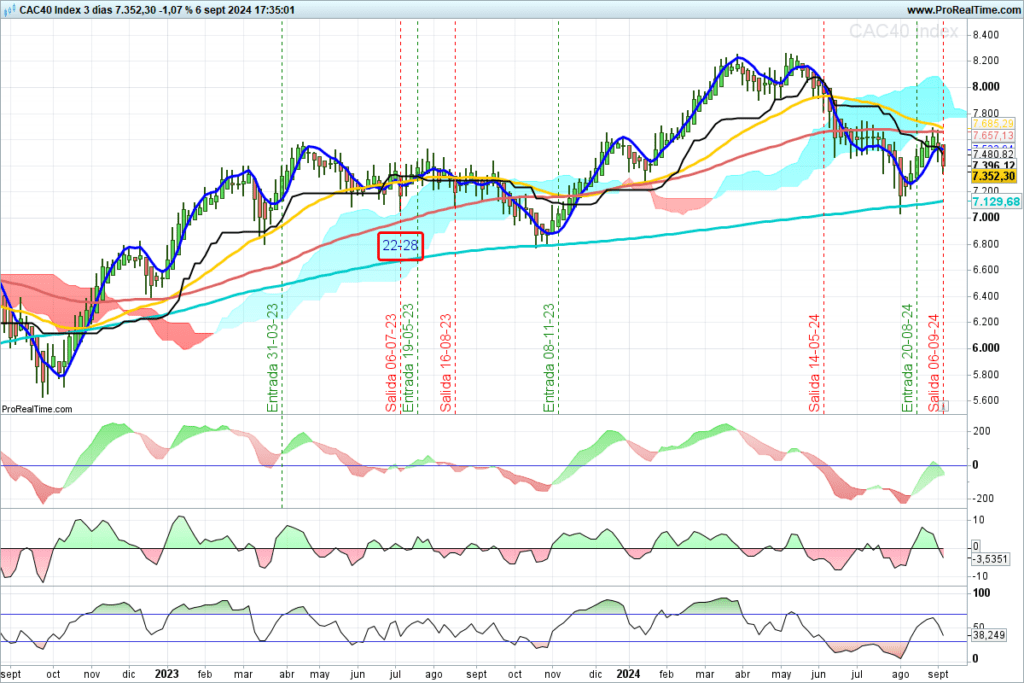
Task: Click the pink 7.657,13 price label
Action: pyautogui.click(x=993, y=135)
